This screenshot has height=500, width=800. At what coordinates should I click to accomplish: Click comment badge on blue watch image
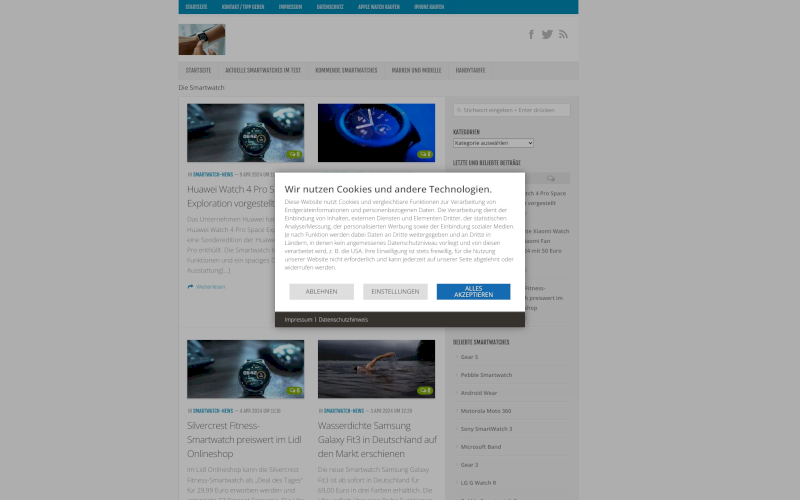click(x=425, y=154)
